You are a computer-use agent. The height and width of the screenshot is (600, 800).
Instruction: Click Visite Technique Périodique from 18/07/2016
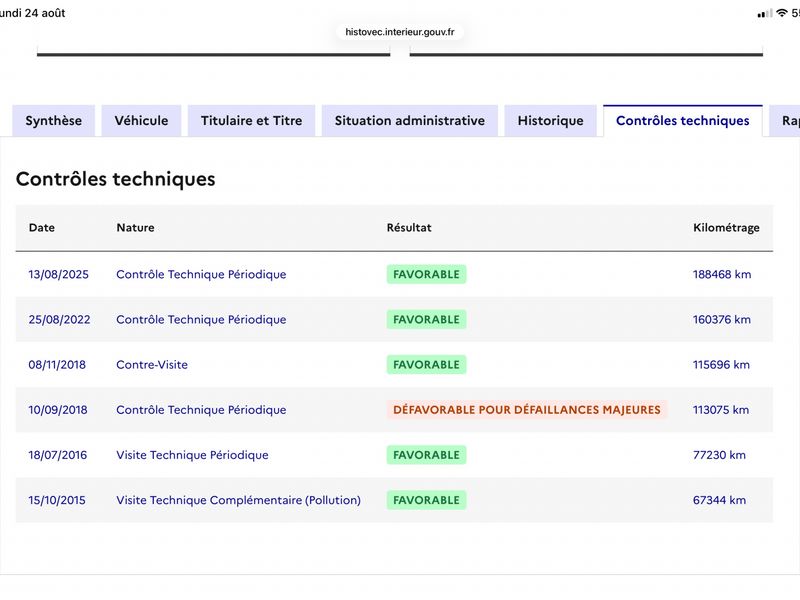click(192, 455)
